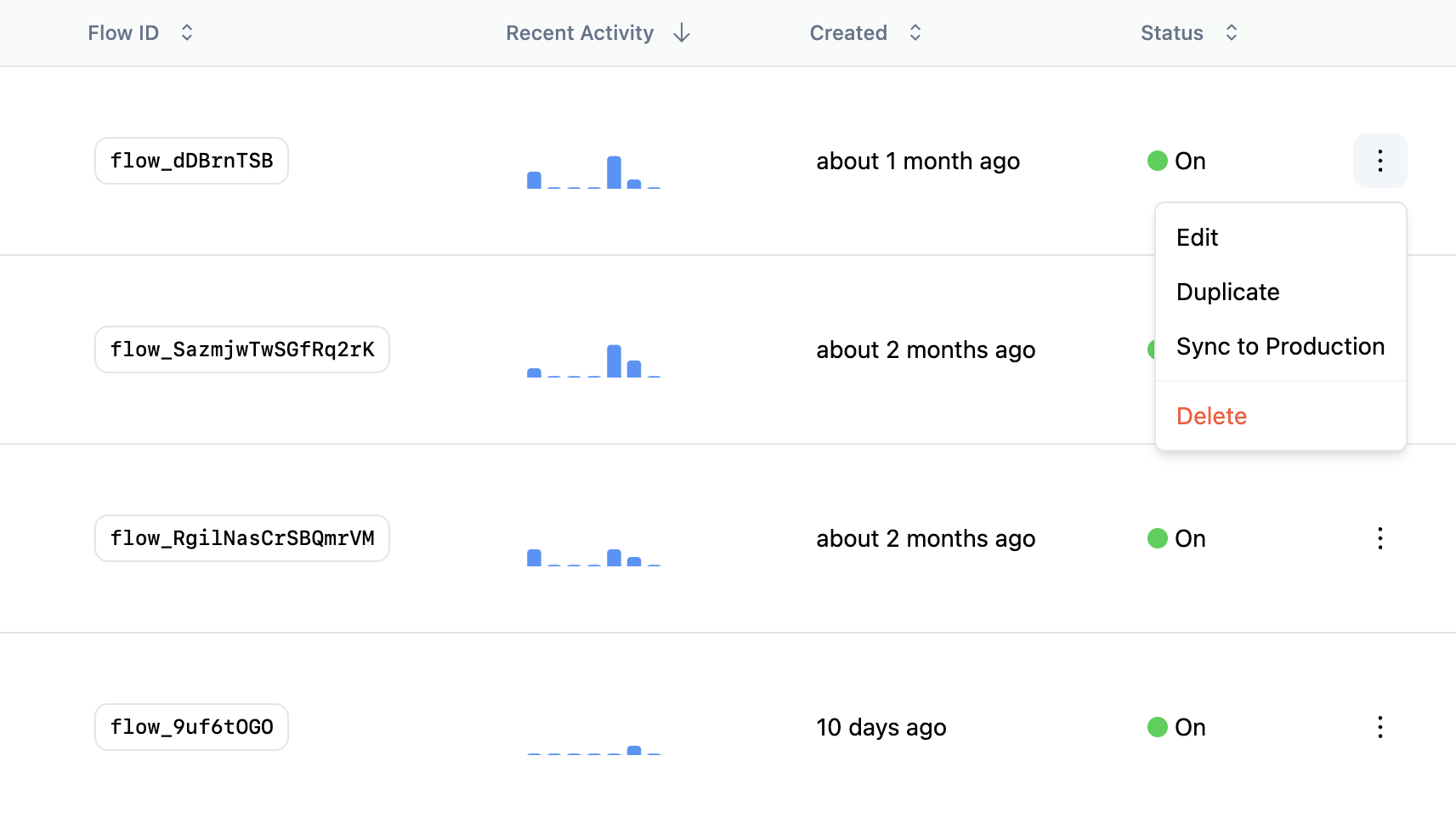Click the flow_SazmjwTwSGfRq2rK ID badge
1456x818 pixels.
click(242, 349)
